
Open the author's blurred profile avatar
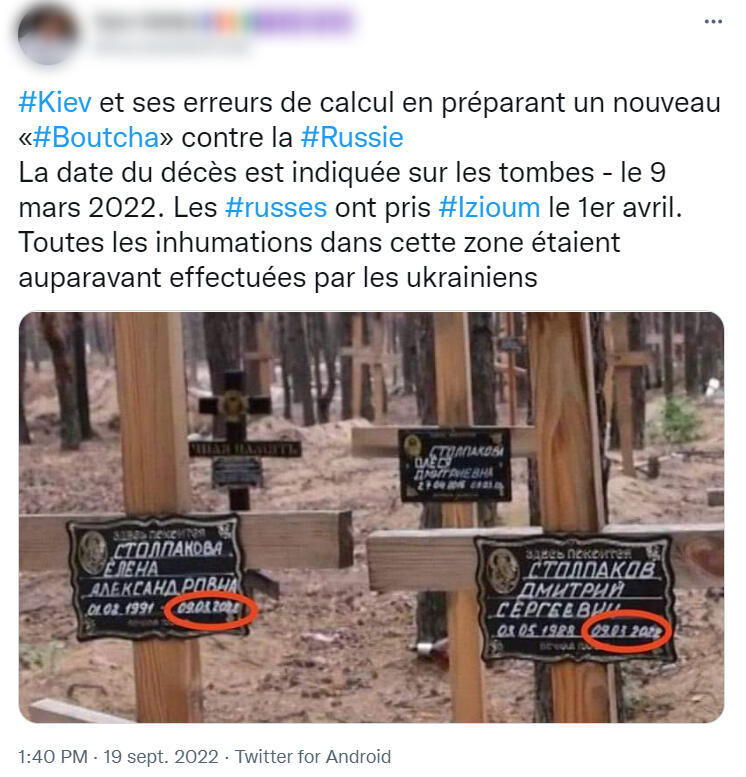pyautogui.click(x=48, y=35)
